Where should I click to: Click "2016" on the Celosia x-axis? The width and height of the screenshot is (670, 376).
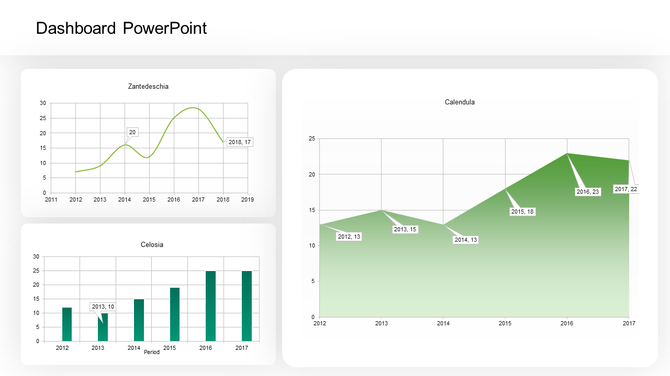206,348
